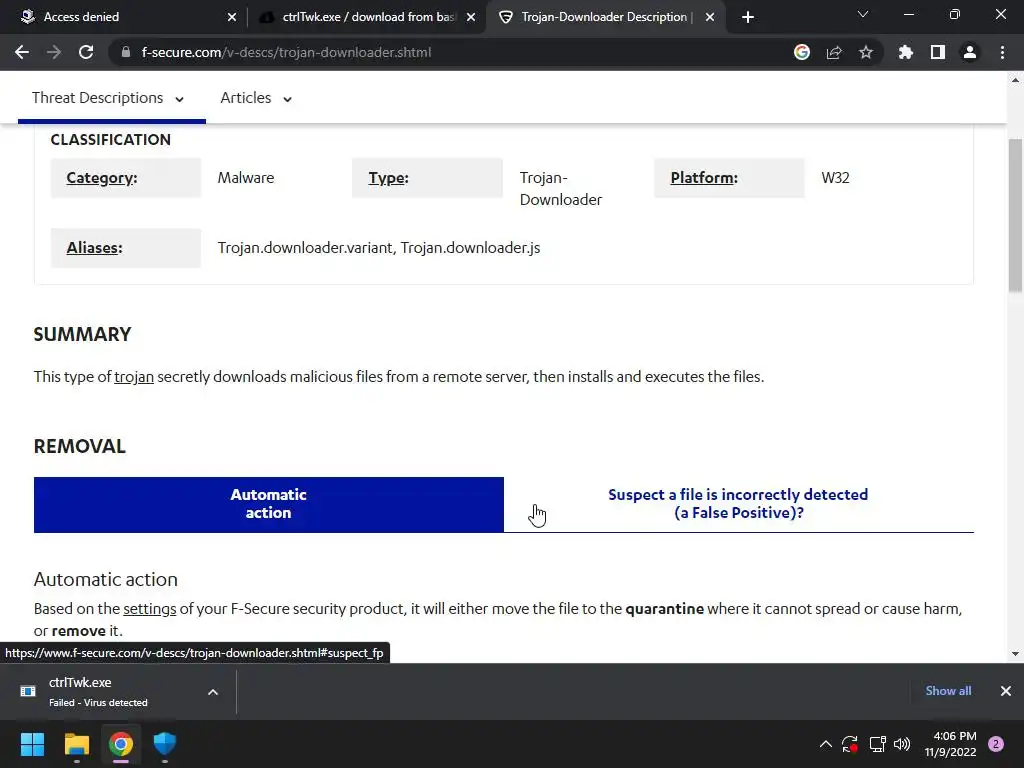
Task: Open notification center badge
Action: click(996, 744)
